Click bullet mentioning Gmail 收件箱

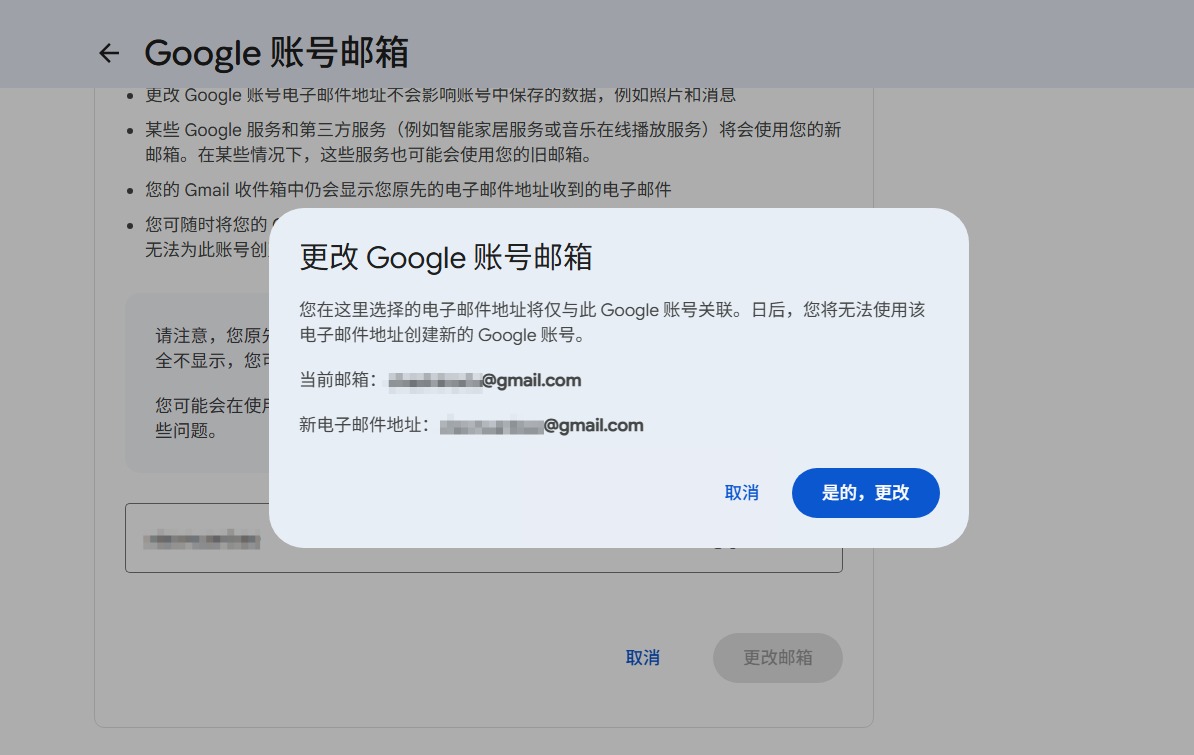(x=408, y=189)
